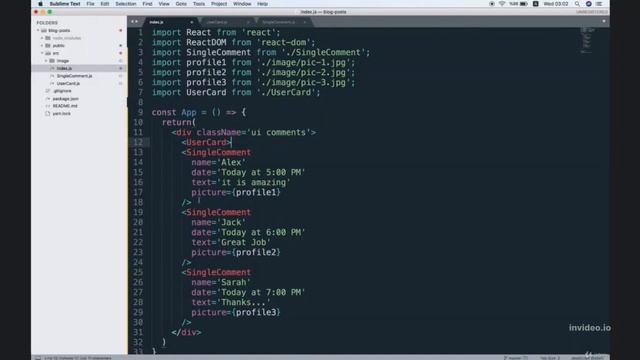Place cursor after <UserCard> on line 12
The image size is (640, 360).
tap(231, 142)
